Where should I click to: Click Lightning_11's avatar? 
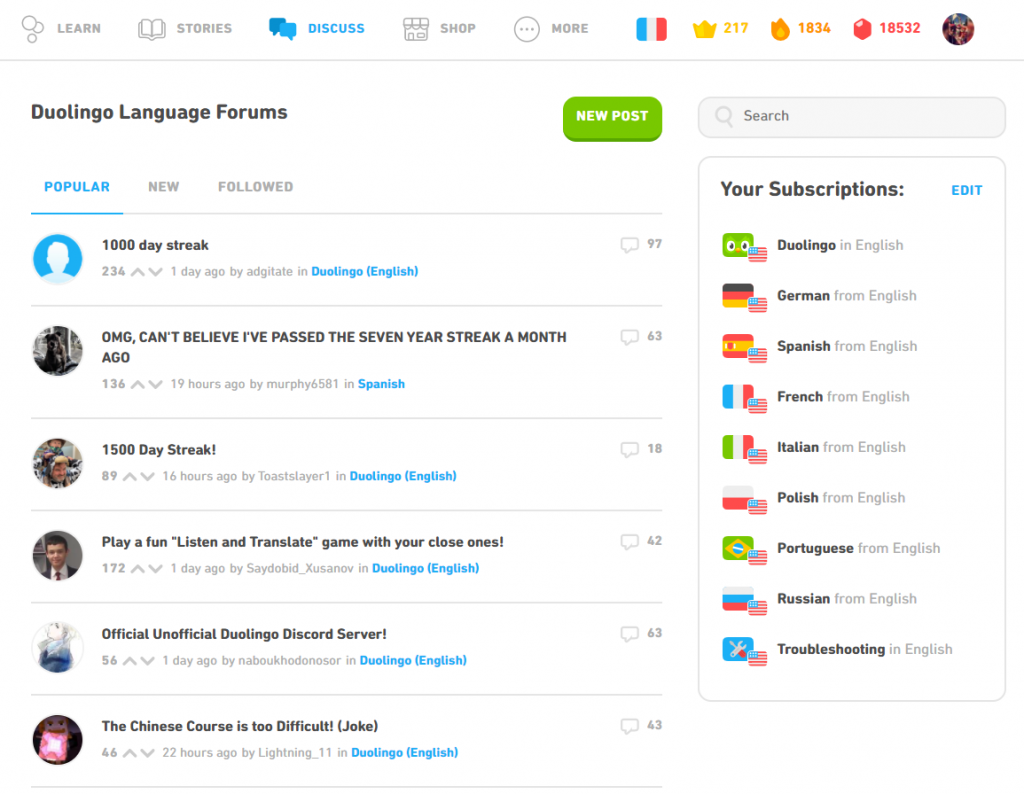tap(57, 740)
